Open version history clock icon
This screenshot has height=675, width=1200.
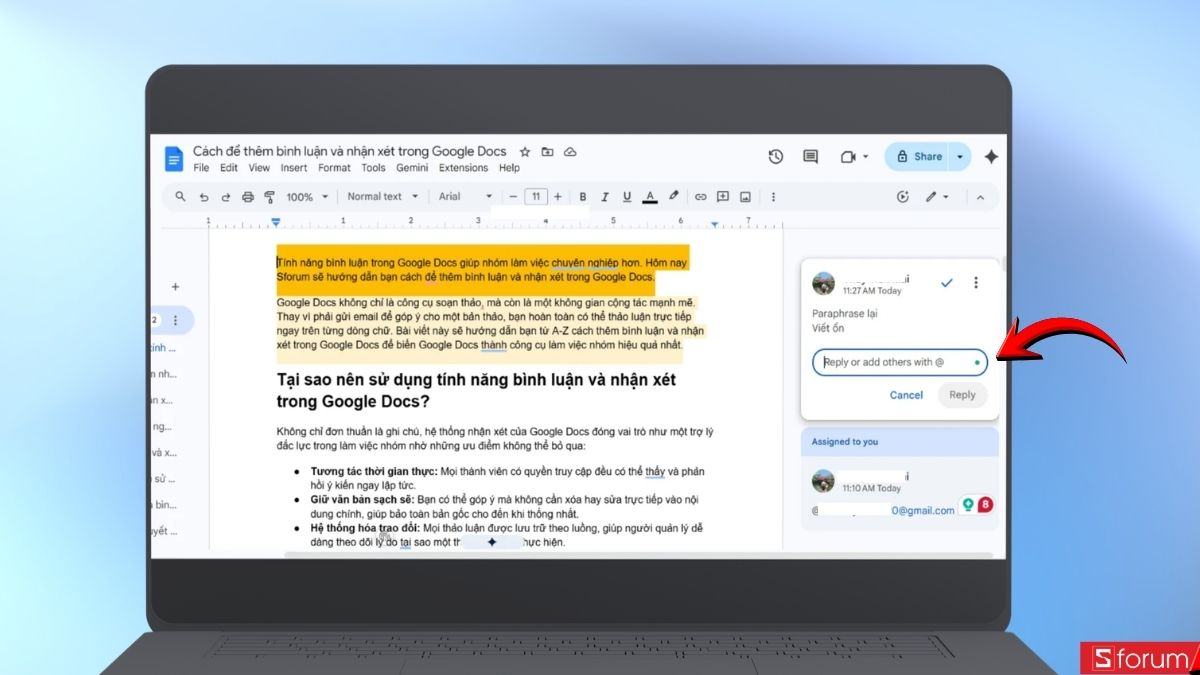[776, 157]
